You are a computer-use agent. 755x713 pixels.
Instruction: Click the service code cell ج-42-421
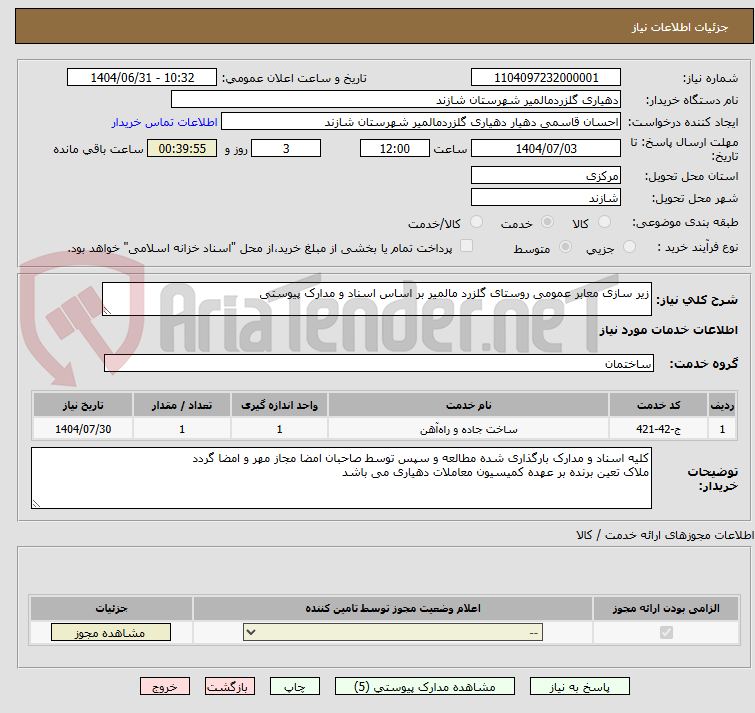click(658, 429)
